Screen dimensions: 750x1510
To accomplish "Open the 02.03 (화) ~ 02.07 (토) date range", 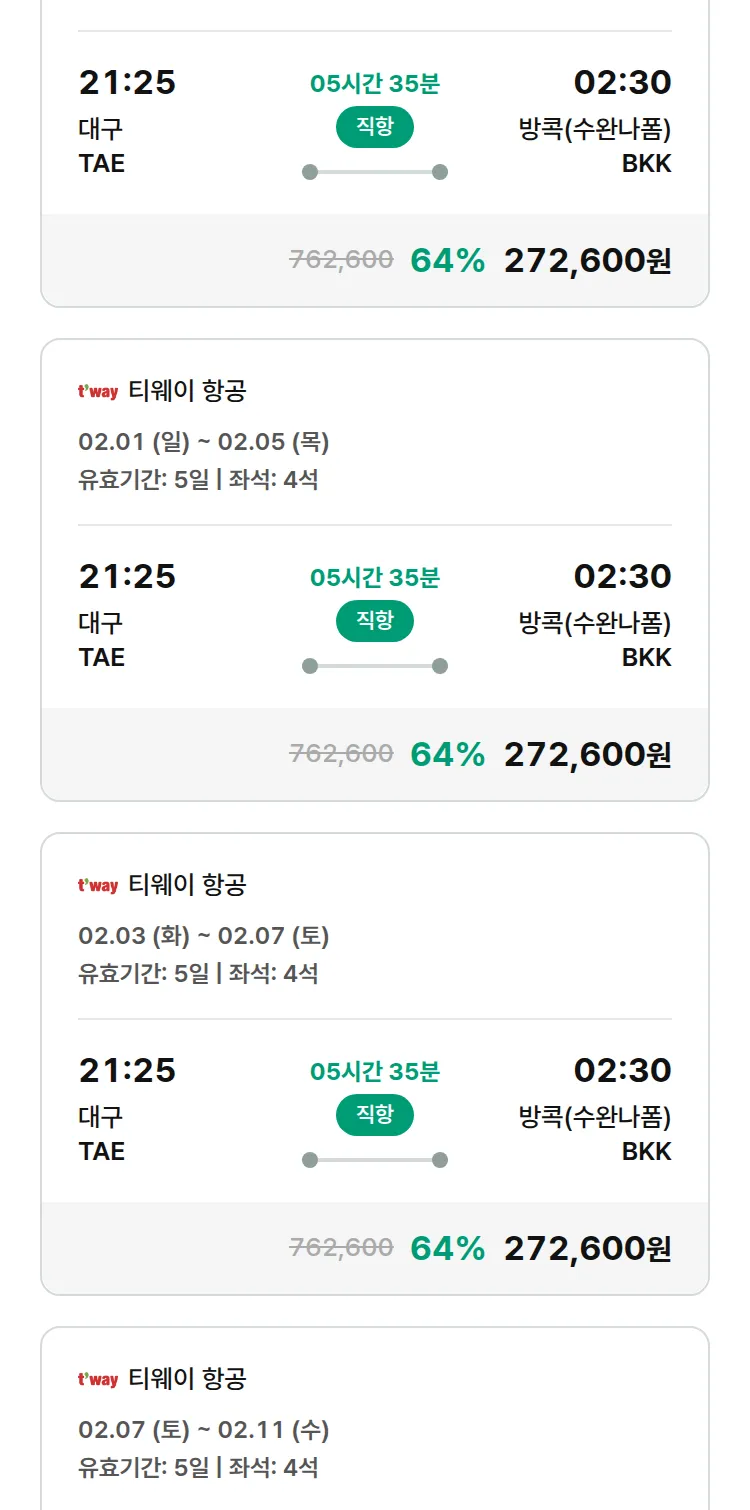I will click(x=204, y=936).
